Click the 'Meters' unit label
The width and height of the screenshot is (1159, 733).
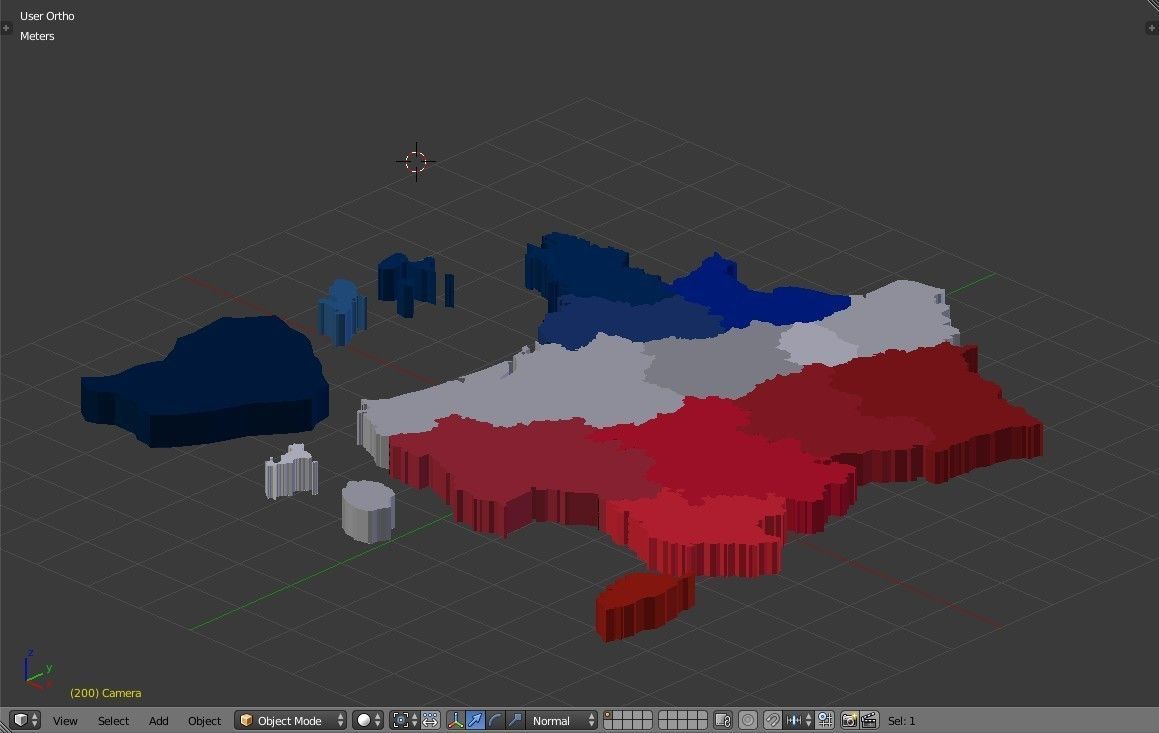coord(37,35)
